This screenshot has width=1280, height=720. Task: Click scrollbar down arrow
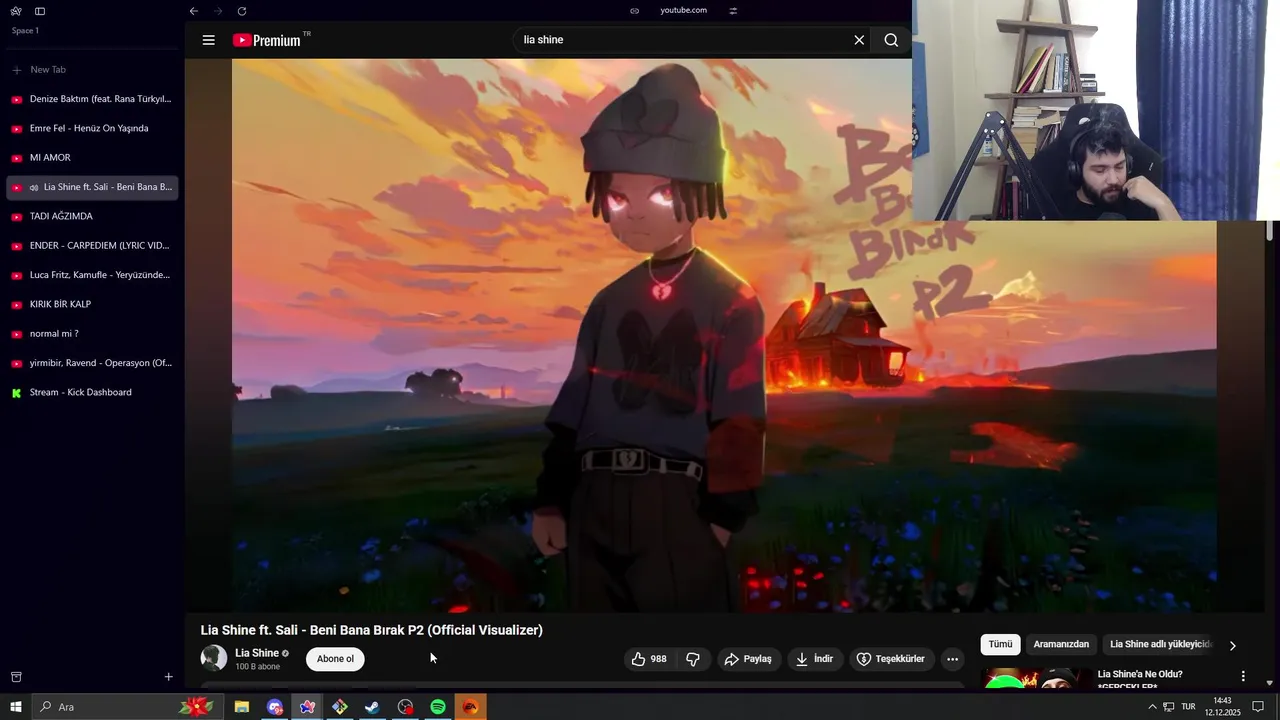pyautogui.click(x=1270, y=684)
